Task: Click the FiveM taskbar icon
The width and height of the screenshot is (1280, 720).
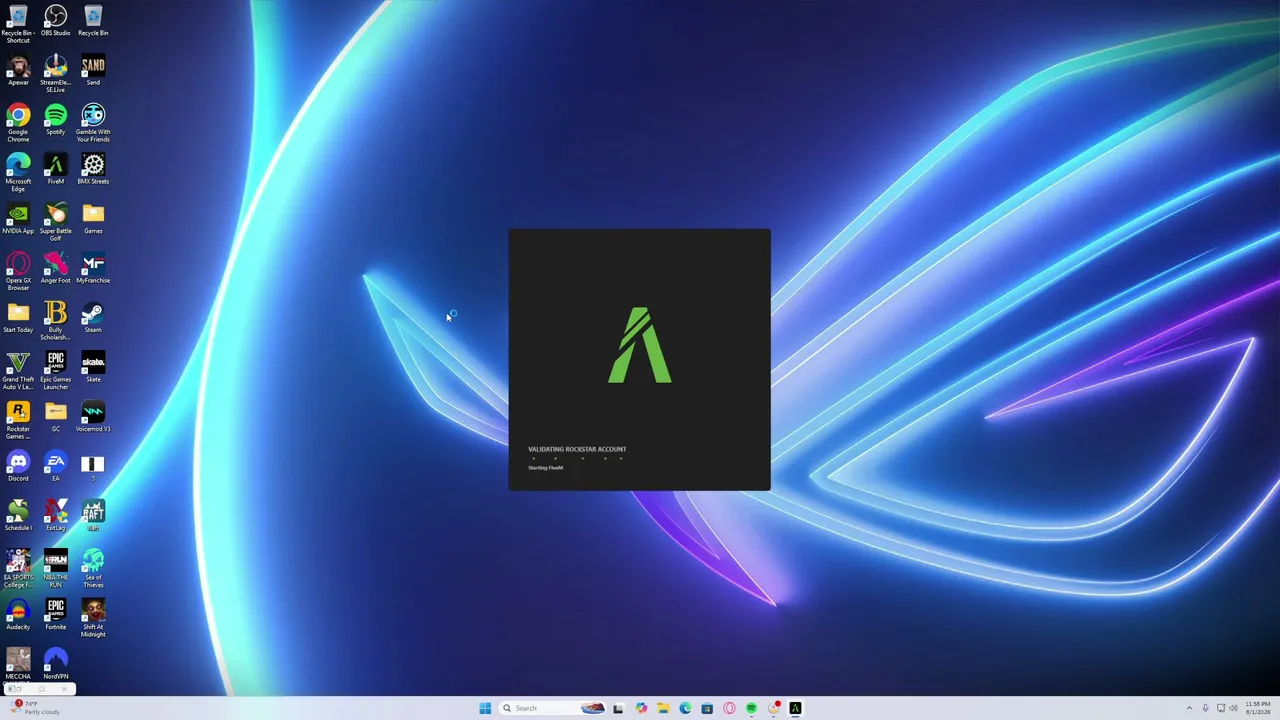Action: 795,708
